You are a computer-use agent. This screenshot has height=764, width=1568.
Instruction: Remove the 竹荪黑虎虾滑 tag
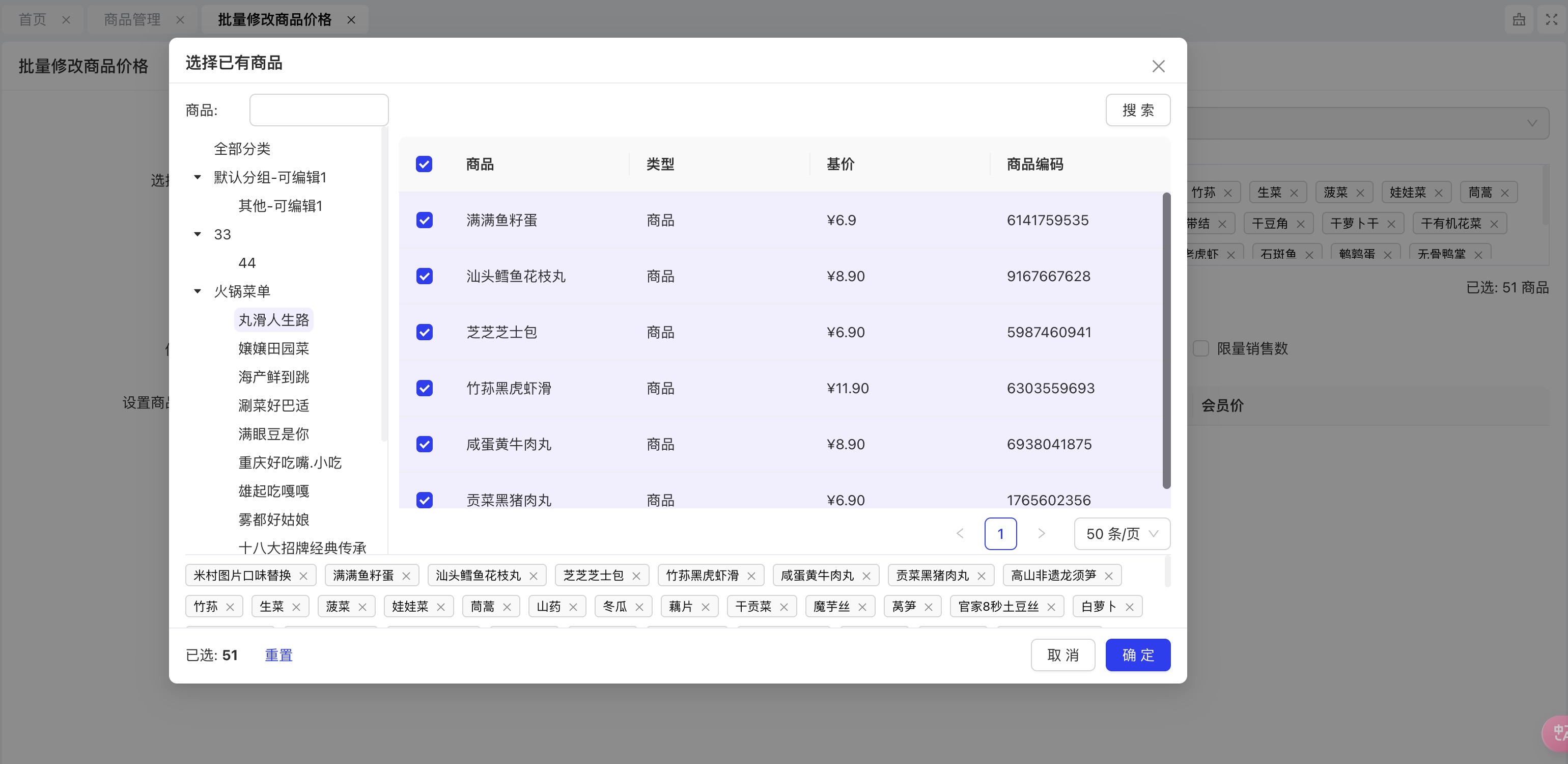751,576
